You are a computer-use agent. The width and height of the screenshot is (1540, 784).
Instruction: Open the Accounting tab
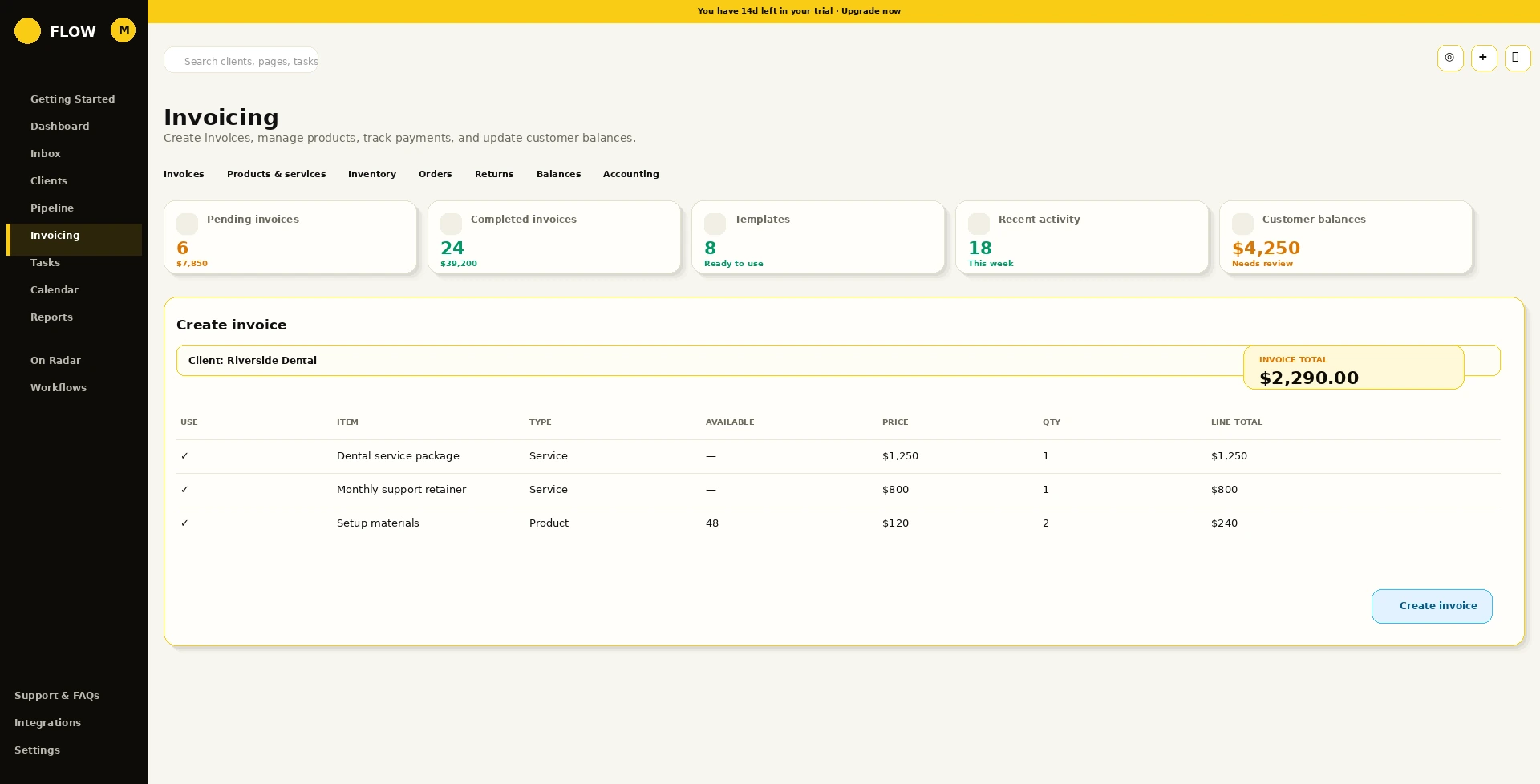point(631,174)
